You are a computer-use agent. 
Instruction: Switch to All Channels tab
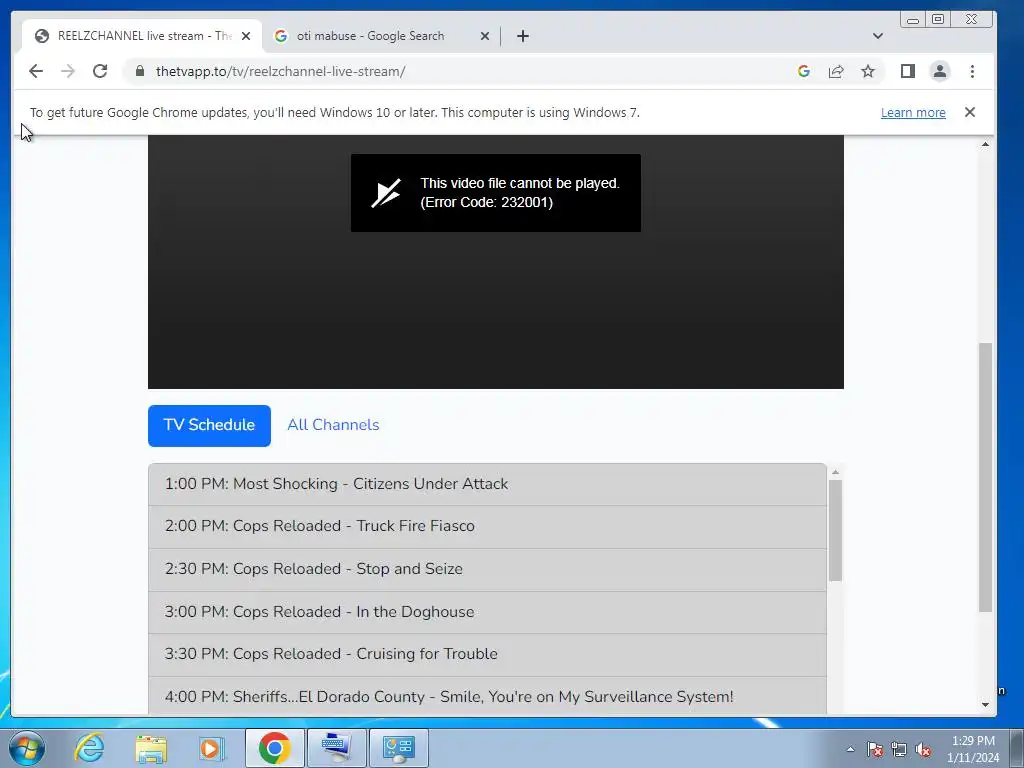(333, 425)
